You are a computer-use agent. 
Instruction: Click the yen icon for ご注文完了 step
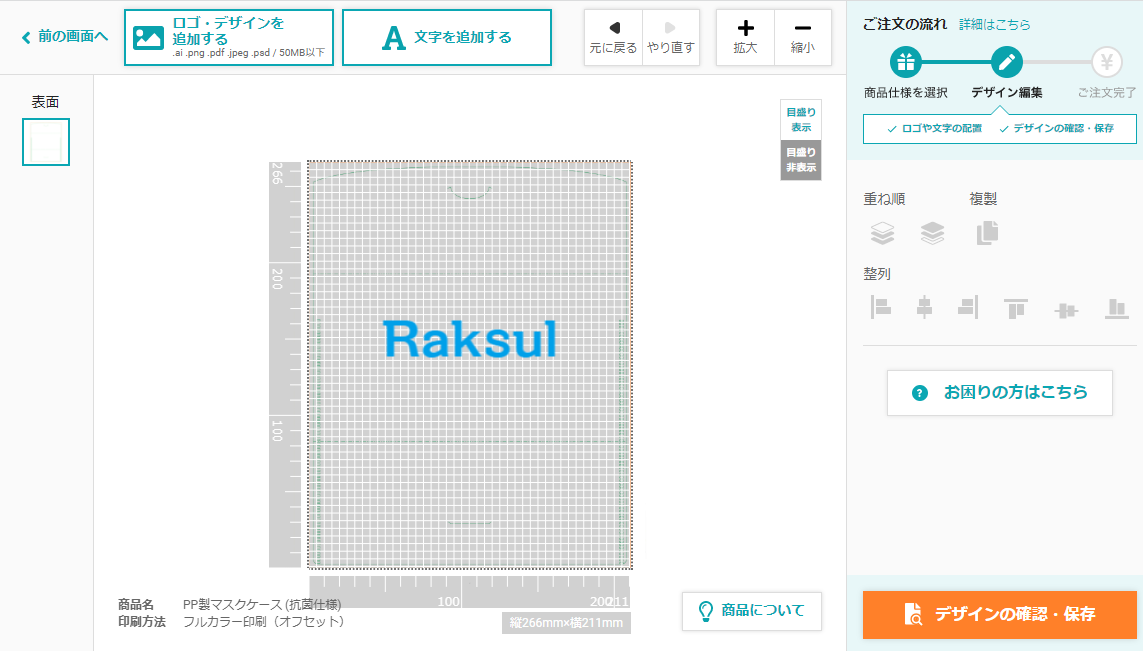[x=1107, y=62]
